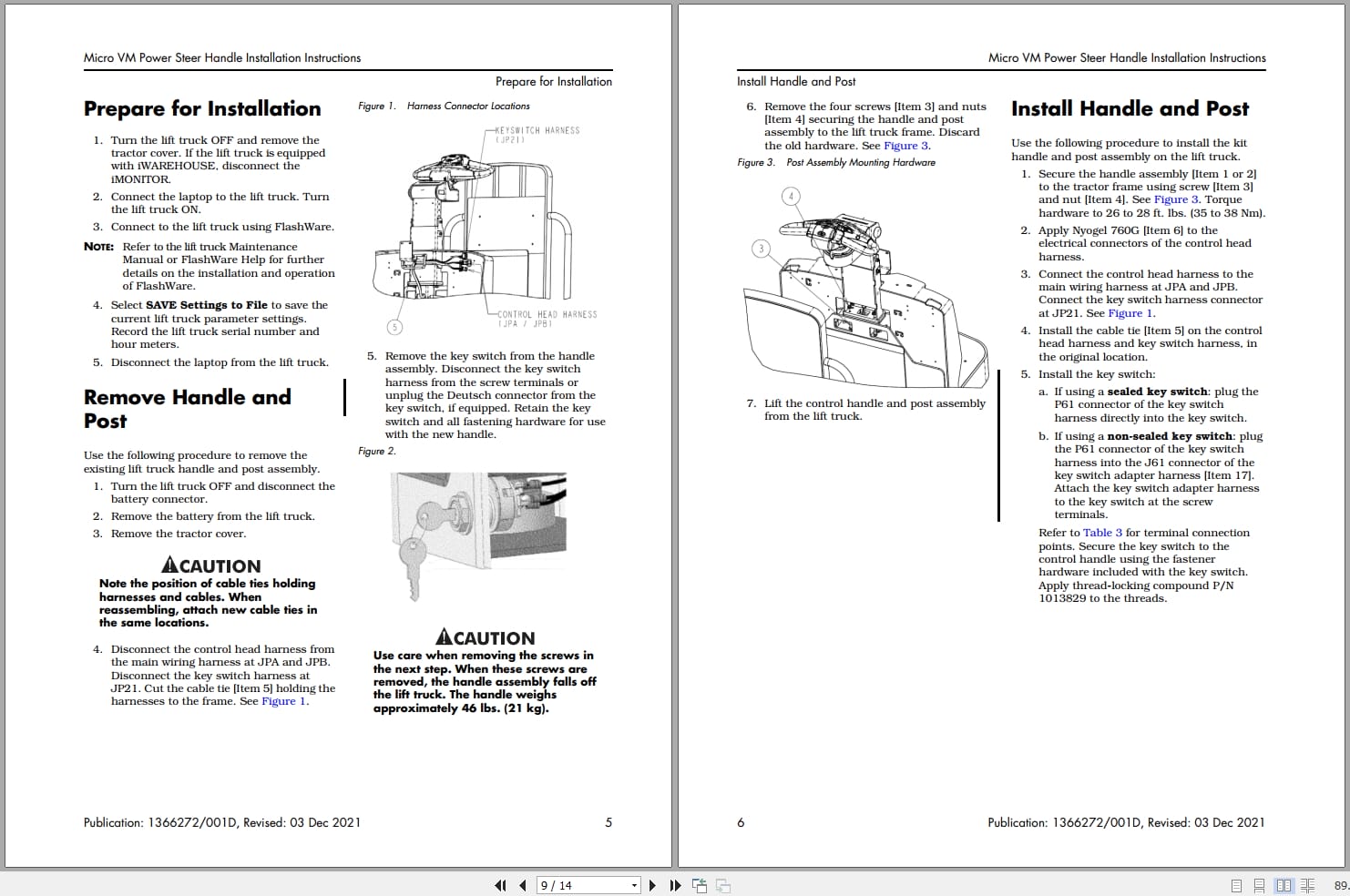Enable continuous scrolling page view
This screenshot has width=1350, height=896.
(1260, 884)
